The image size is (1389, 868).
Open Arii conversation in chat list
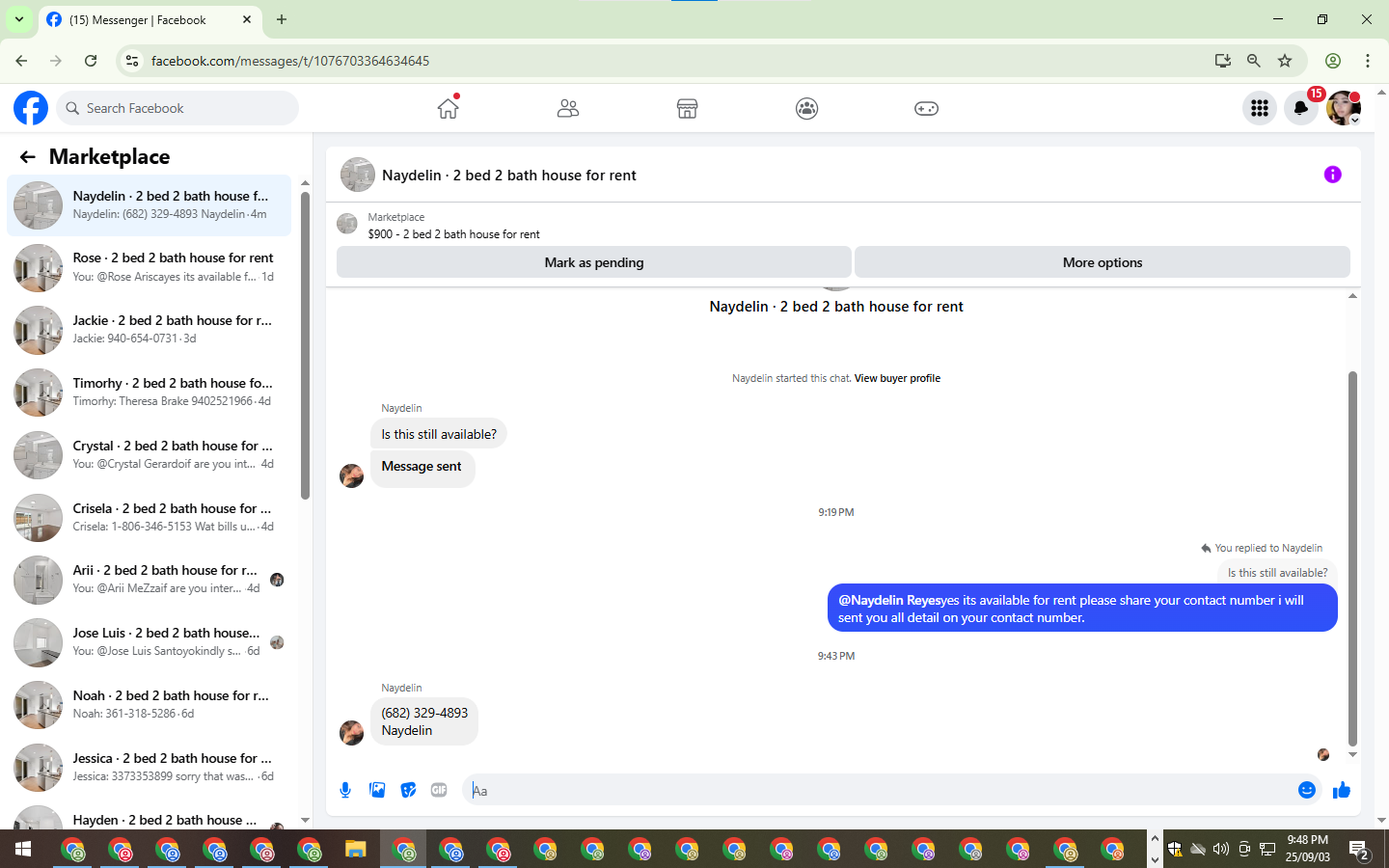click(x=149, y=580)
